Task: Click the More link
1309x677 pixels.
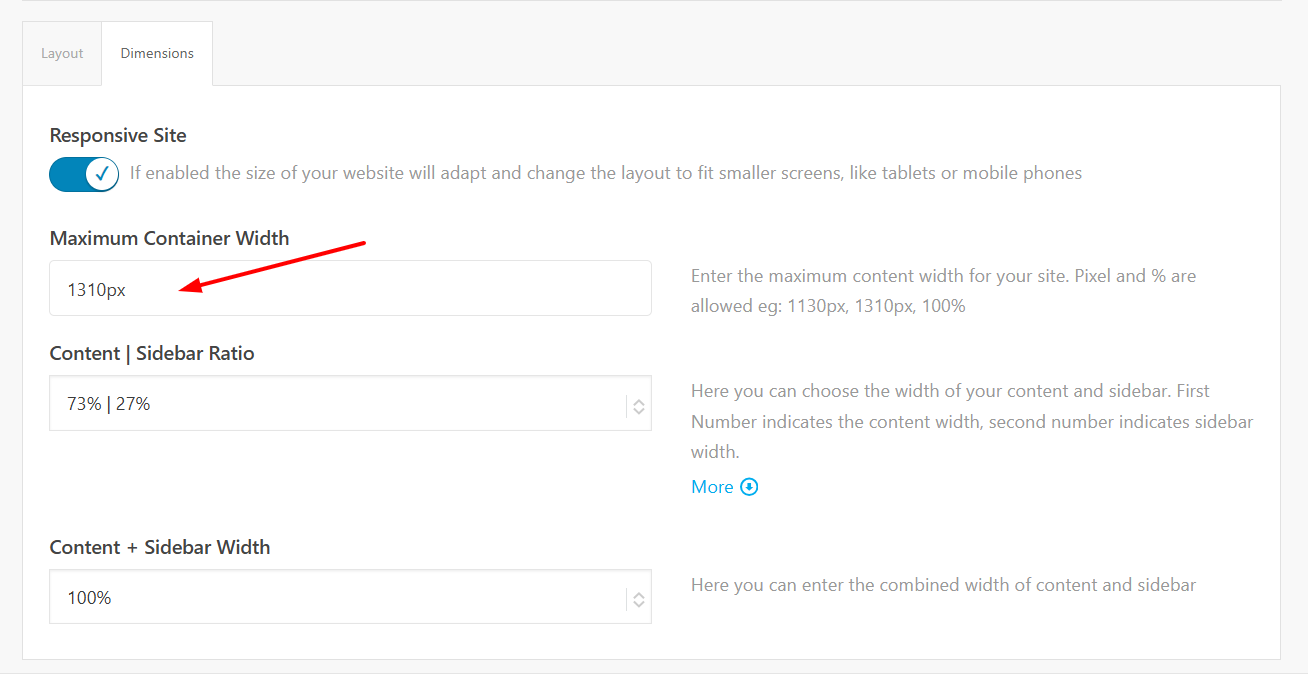Action: pyautogui.click(x=712, y=487)
